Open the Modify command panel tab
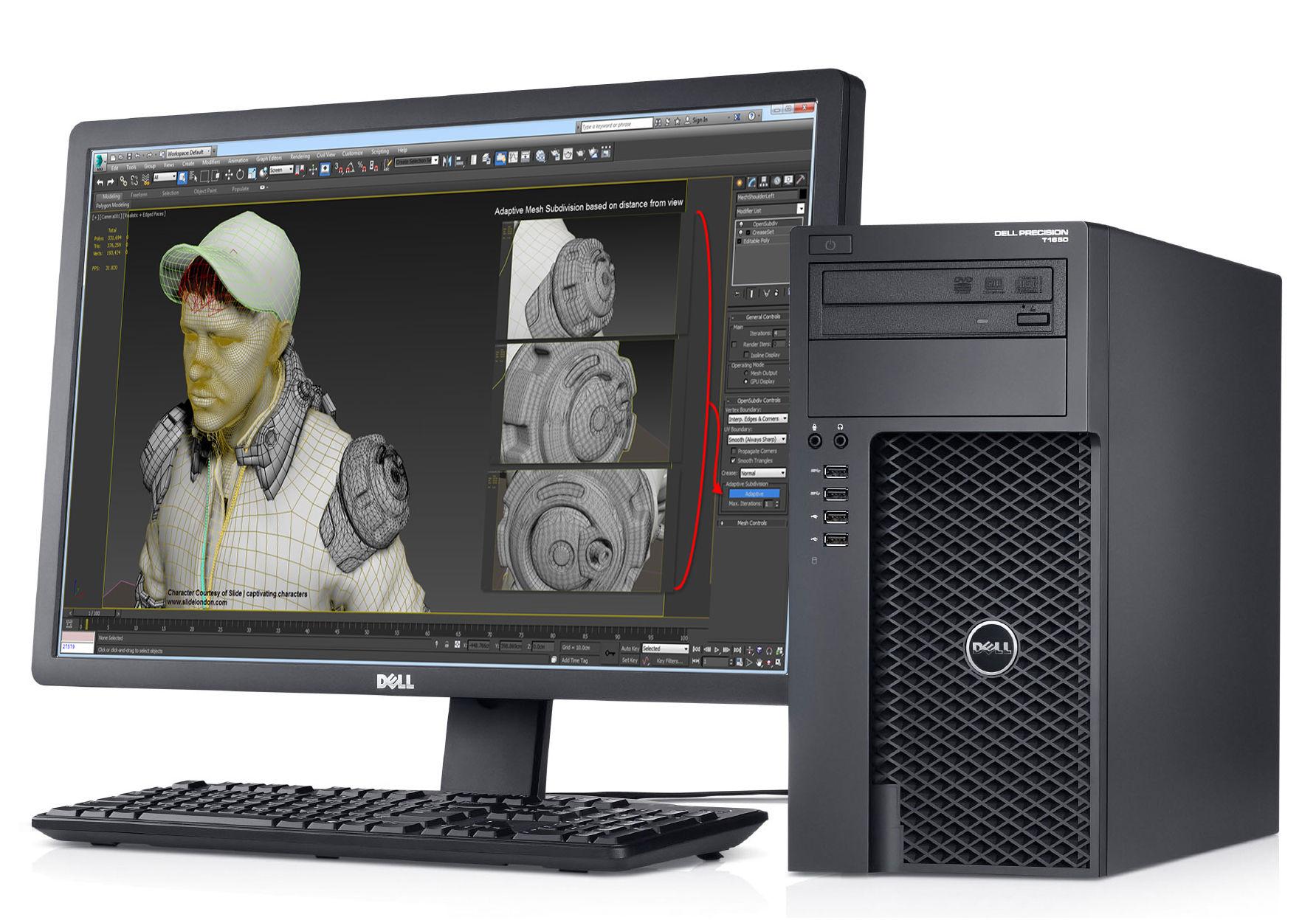Screen dimensions: 1316x920 point(751,182)
